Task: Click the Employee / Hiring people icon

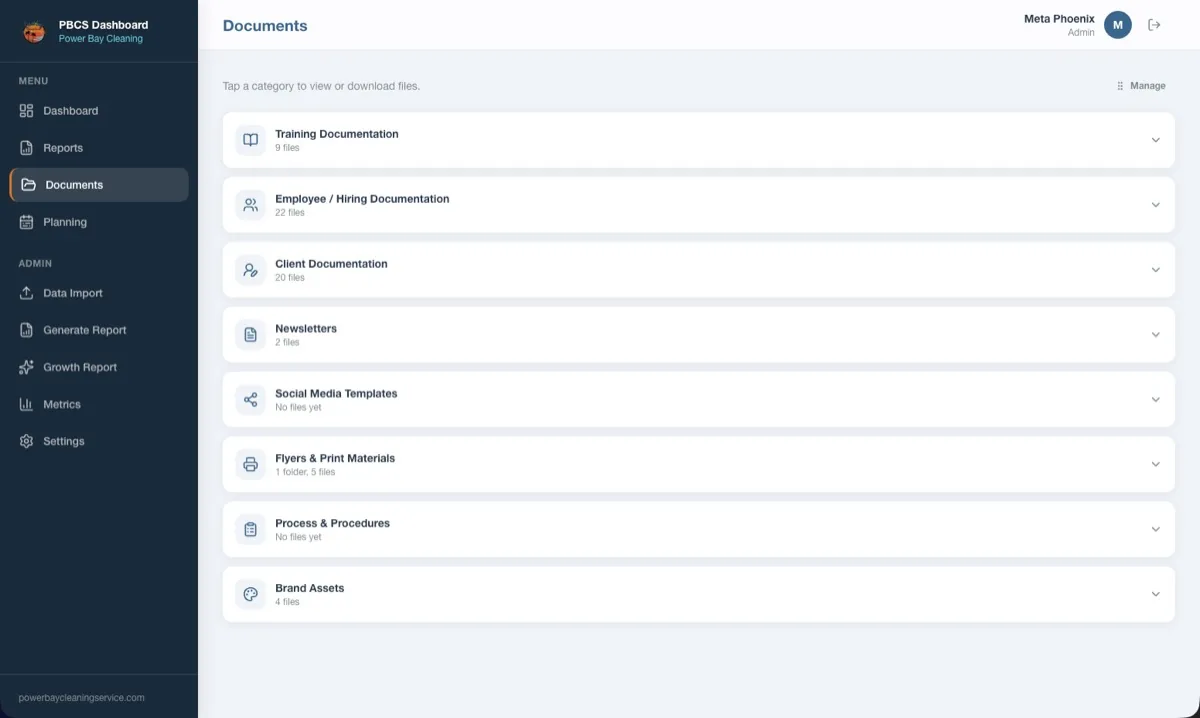Action: [251, 205]
